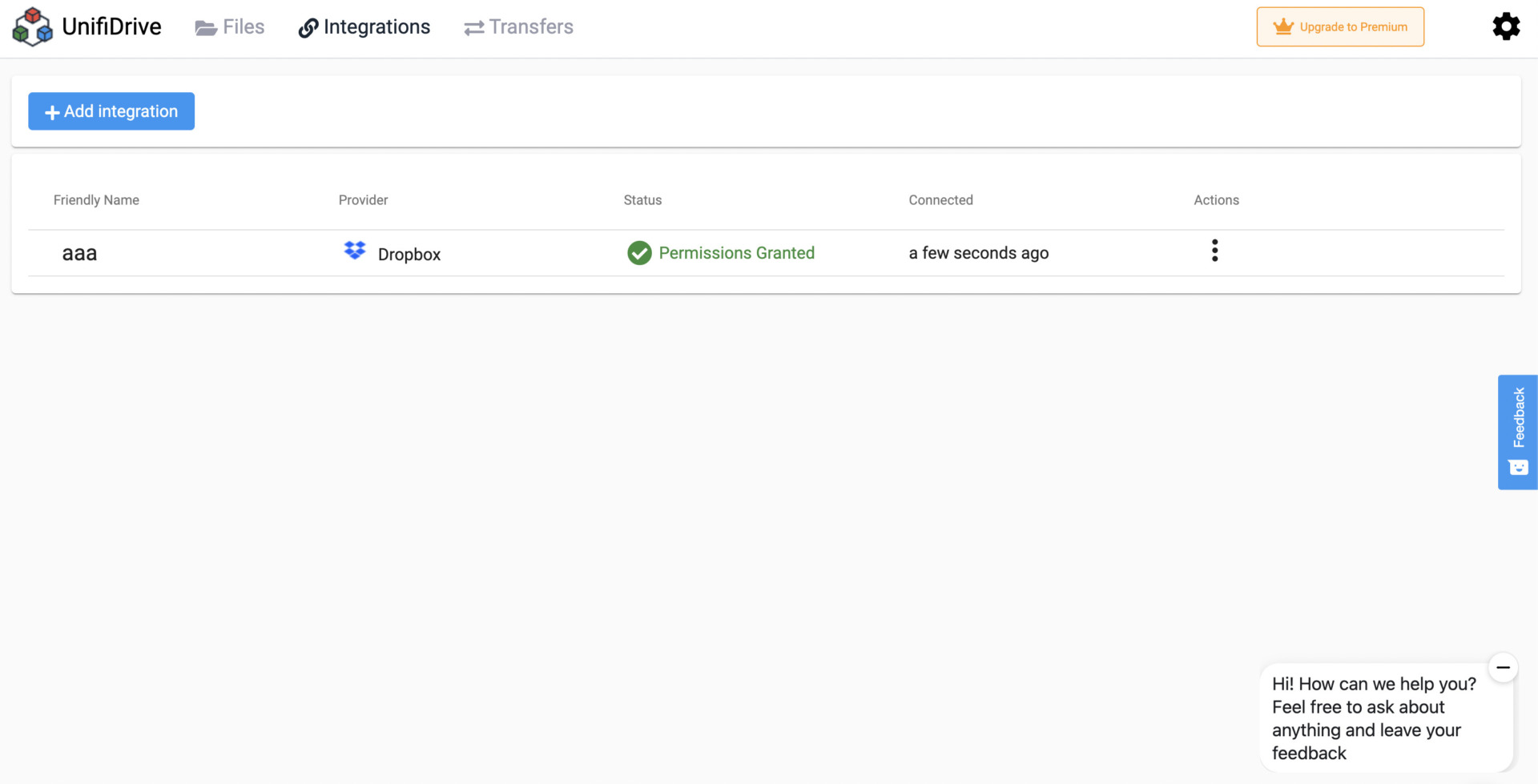Open the Feedback side panel
This screenshot has width=1538, height=784.
pos(1518,418)
